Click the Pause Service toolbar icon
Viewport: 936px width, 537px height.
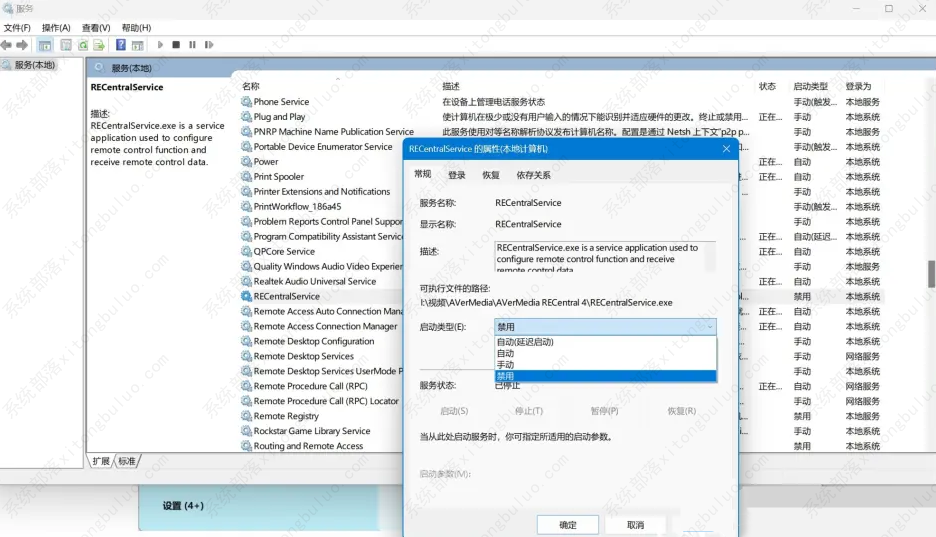(192, 45)
